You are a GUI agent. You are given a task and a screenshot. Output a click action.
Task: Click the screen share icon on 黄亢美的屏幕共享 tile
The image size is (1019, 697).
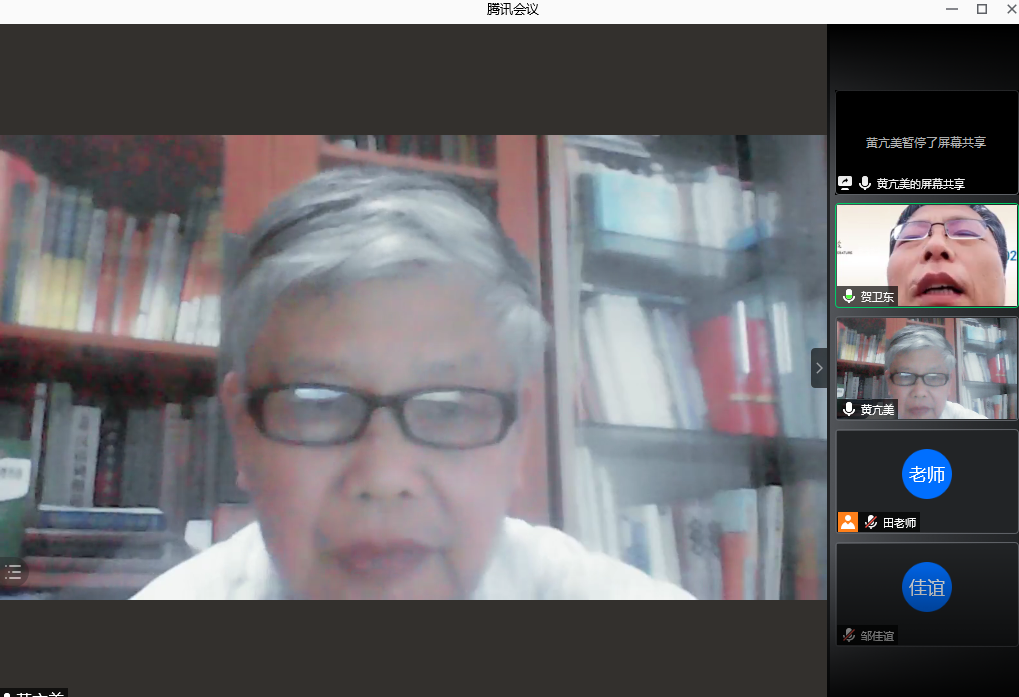click(845, 183)
